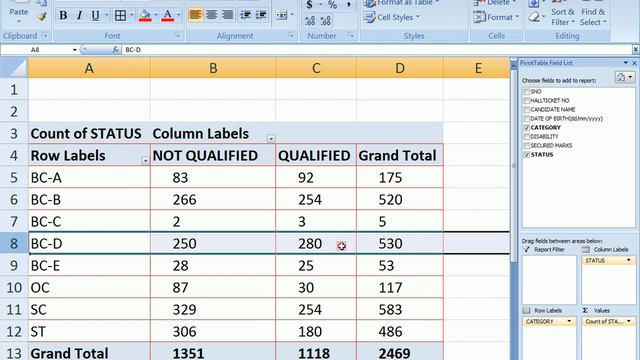Open Count of STA... dropdown in Values area
Viewport: 640px width, 360px height.
pos(629,322)
